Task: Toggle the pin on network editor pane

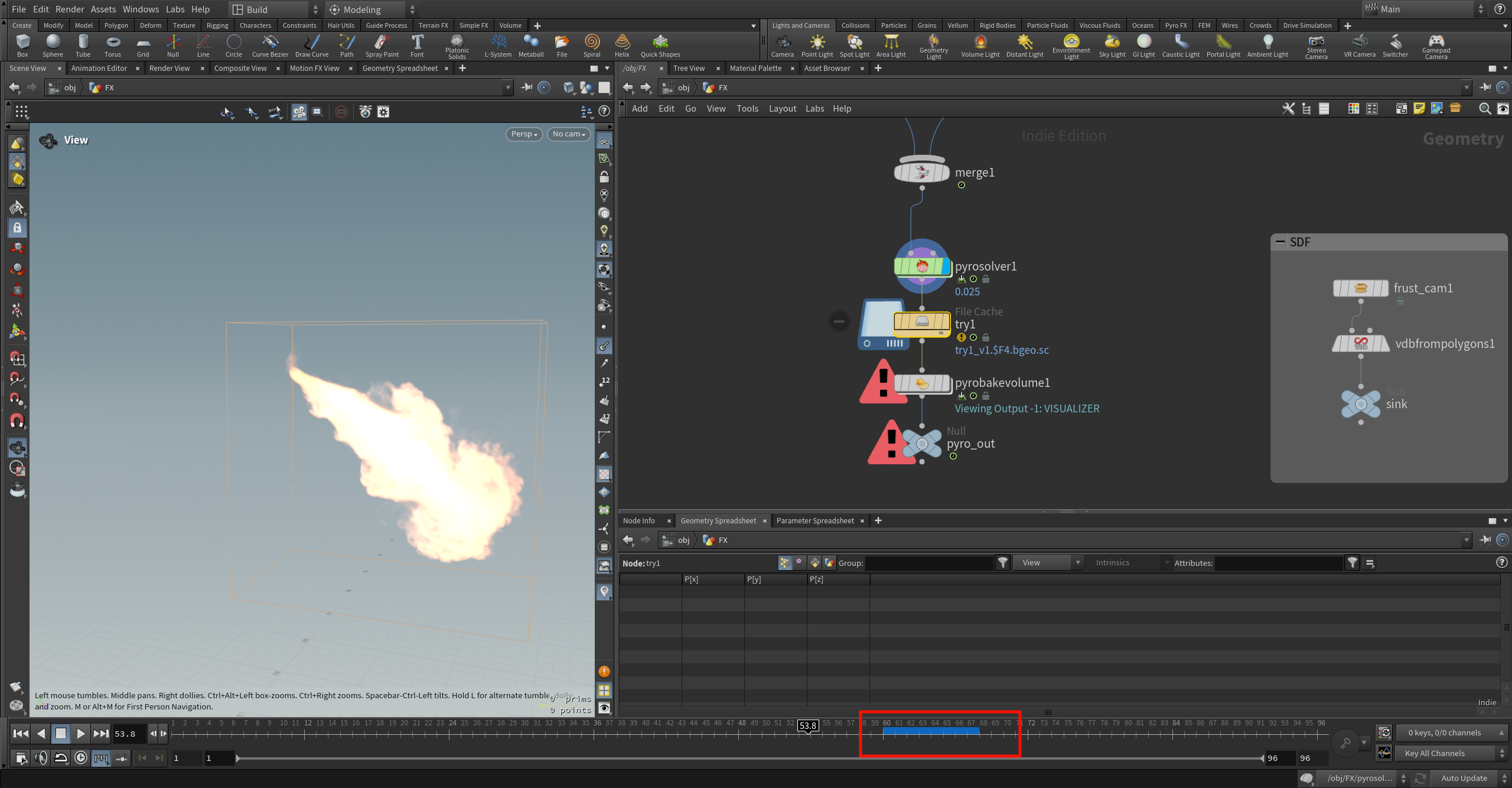Action: tap(1486, 87)
